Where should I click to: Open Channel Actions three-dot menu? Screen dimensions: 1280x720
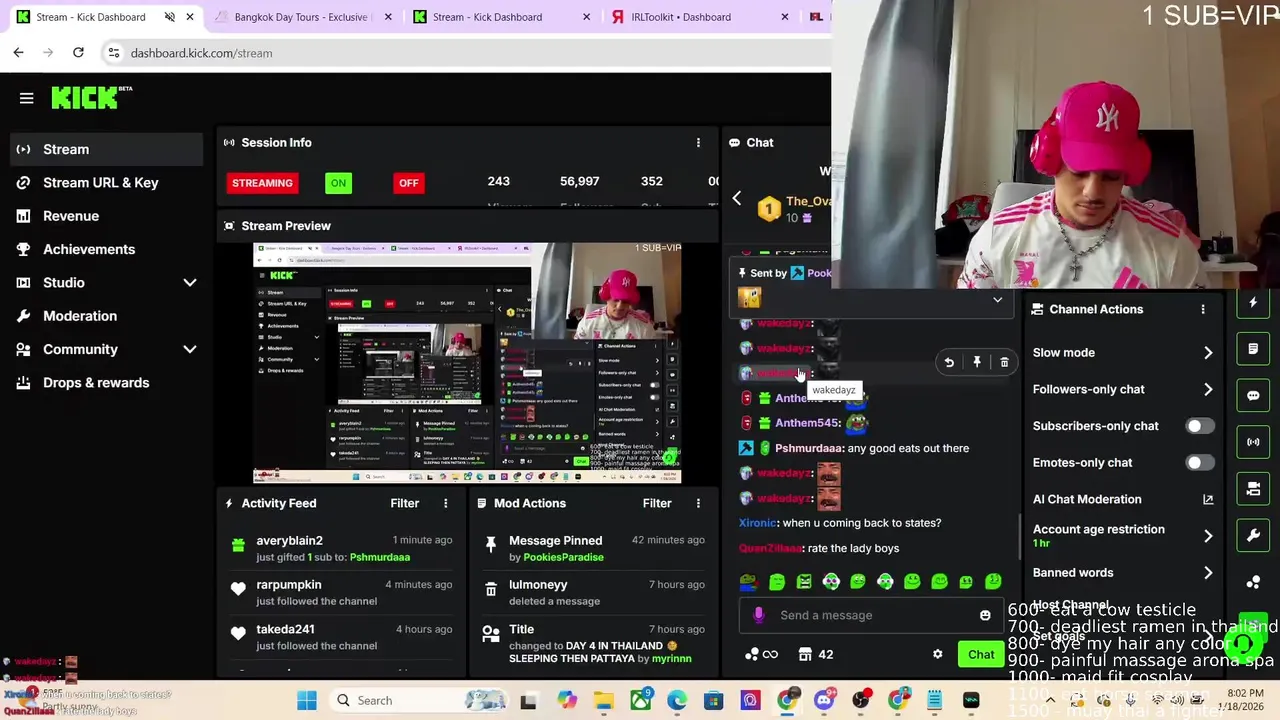1203,309
